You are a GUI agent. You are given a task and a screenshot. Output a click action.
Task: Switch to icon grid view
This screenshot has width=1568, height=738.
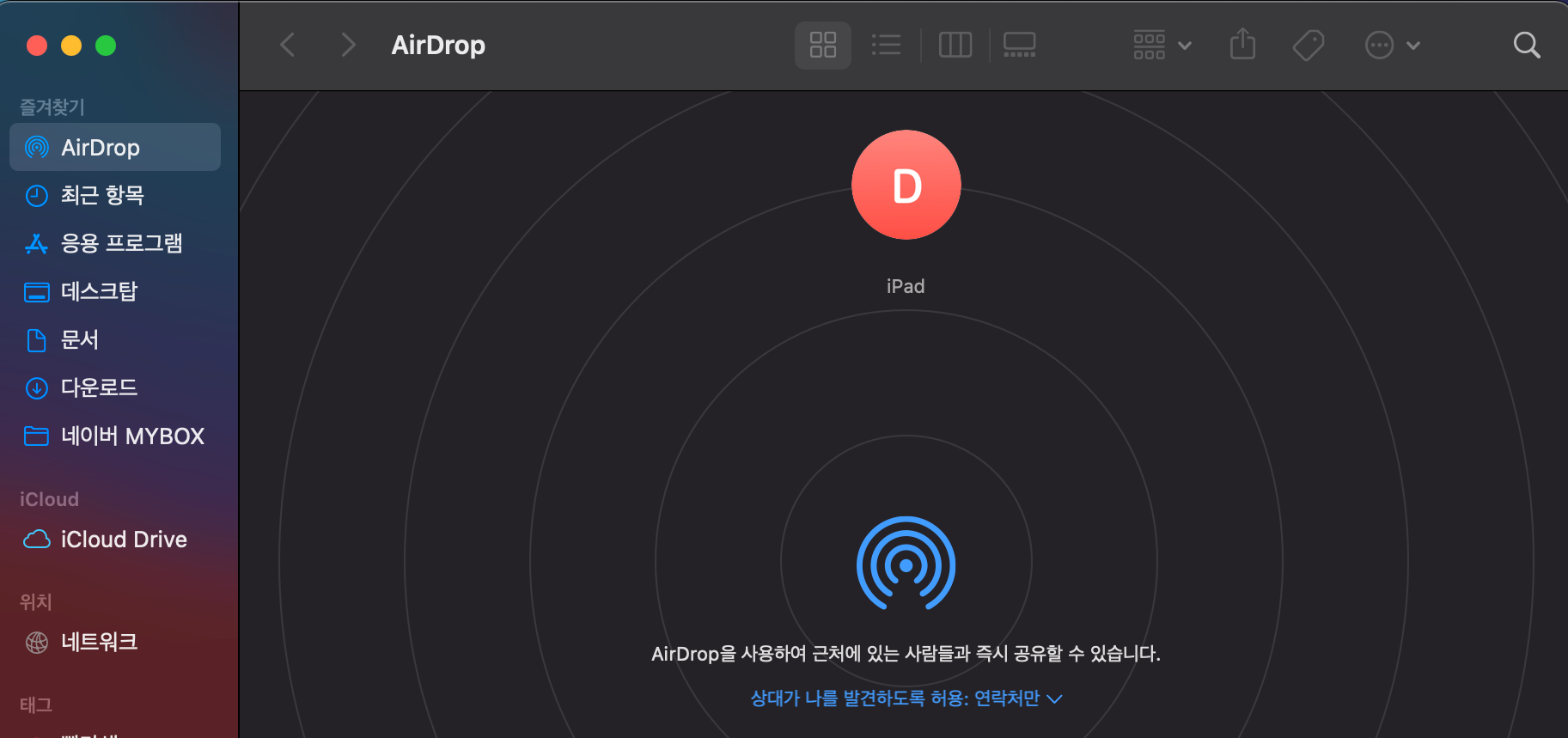(823, 45)
